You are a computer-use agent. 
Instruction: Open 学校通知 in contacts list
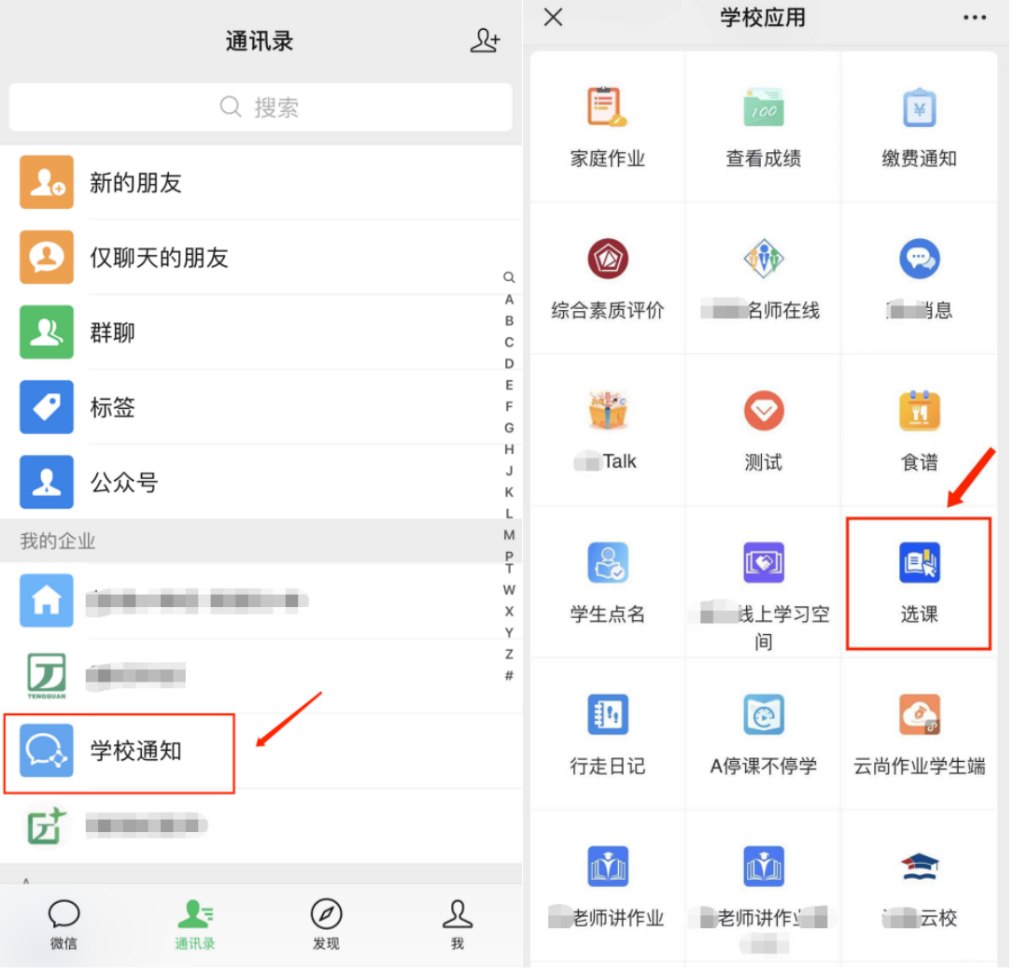click(120, 752)
